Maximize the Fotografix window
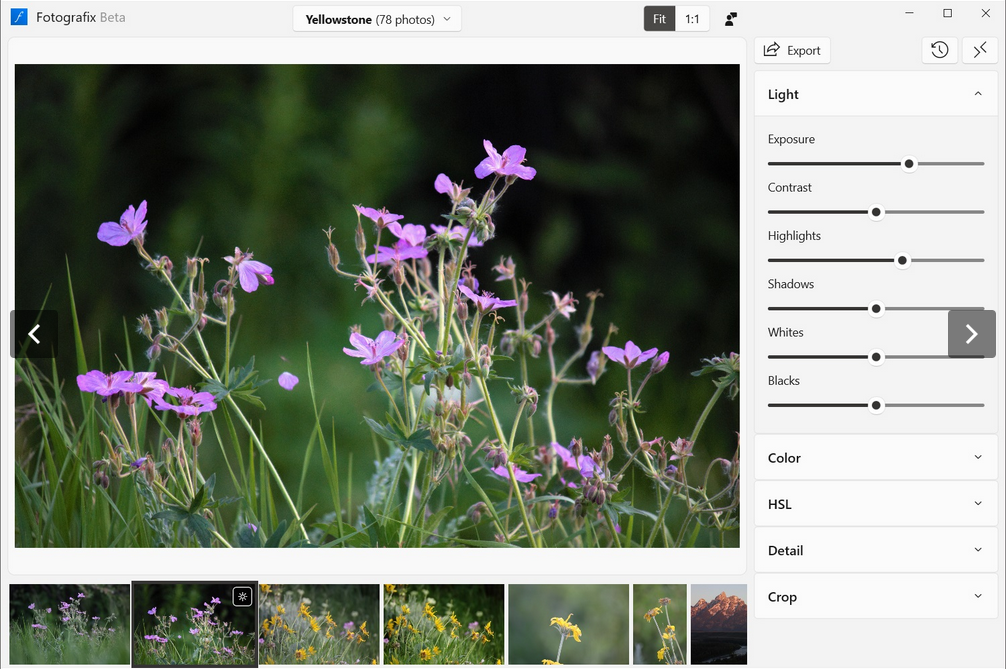The height and width of the screenshot is (669, 1006). coord(948,13)
